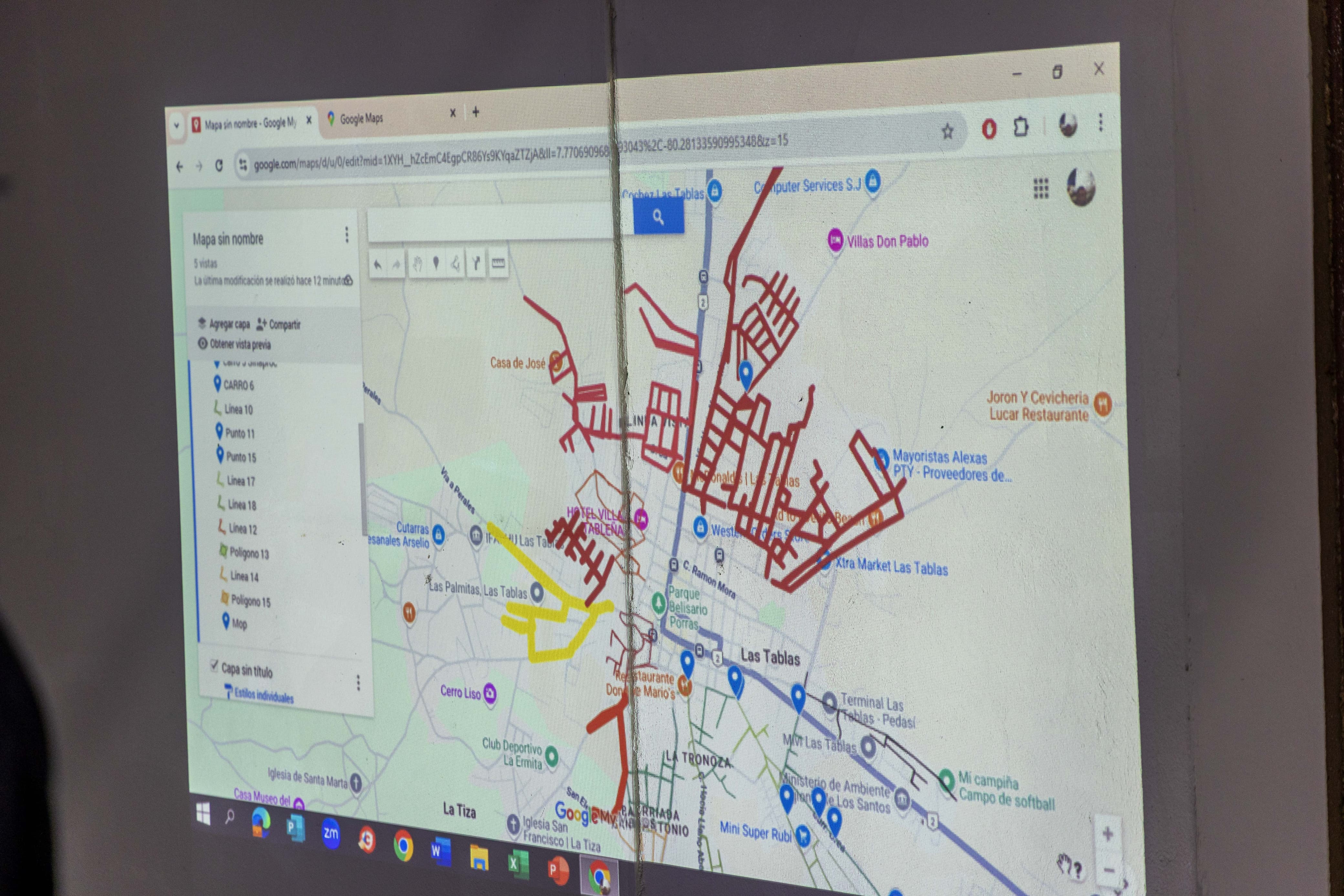Screen dimensions: 1344x896
Task: Select the Punto 11 item
Action: pyautogui.click(x=235, y=433)
